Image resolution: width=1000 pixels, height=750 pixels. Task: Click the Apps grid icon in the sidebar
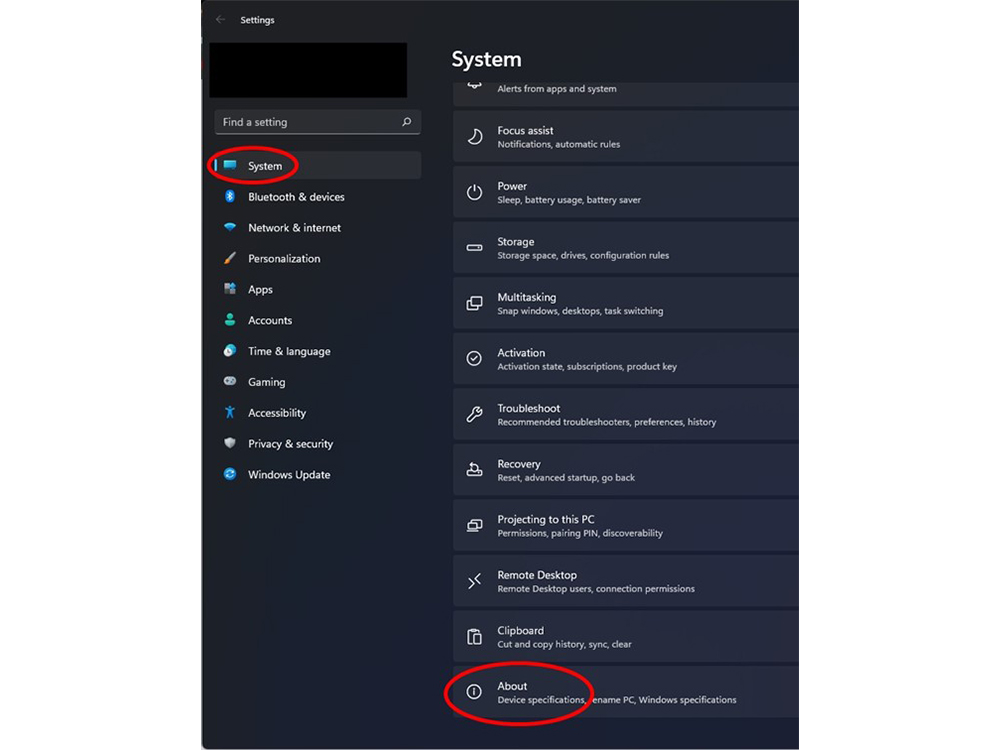tap(230, 289)
